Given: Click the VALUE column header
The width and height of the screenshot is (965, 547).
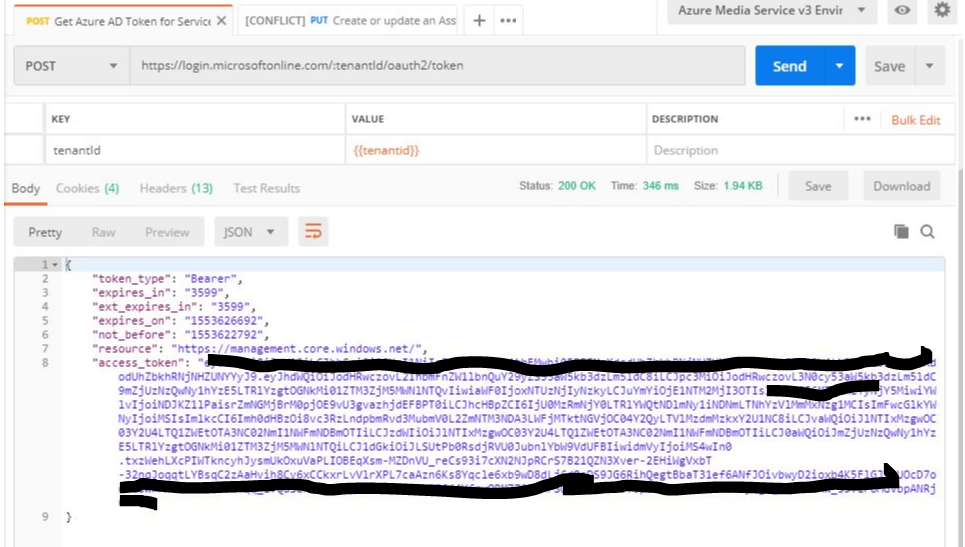Looking at the screenshot, I should pyautogui.click(x=367, y=119).
